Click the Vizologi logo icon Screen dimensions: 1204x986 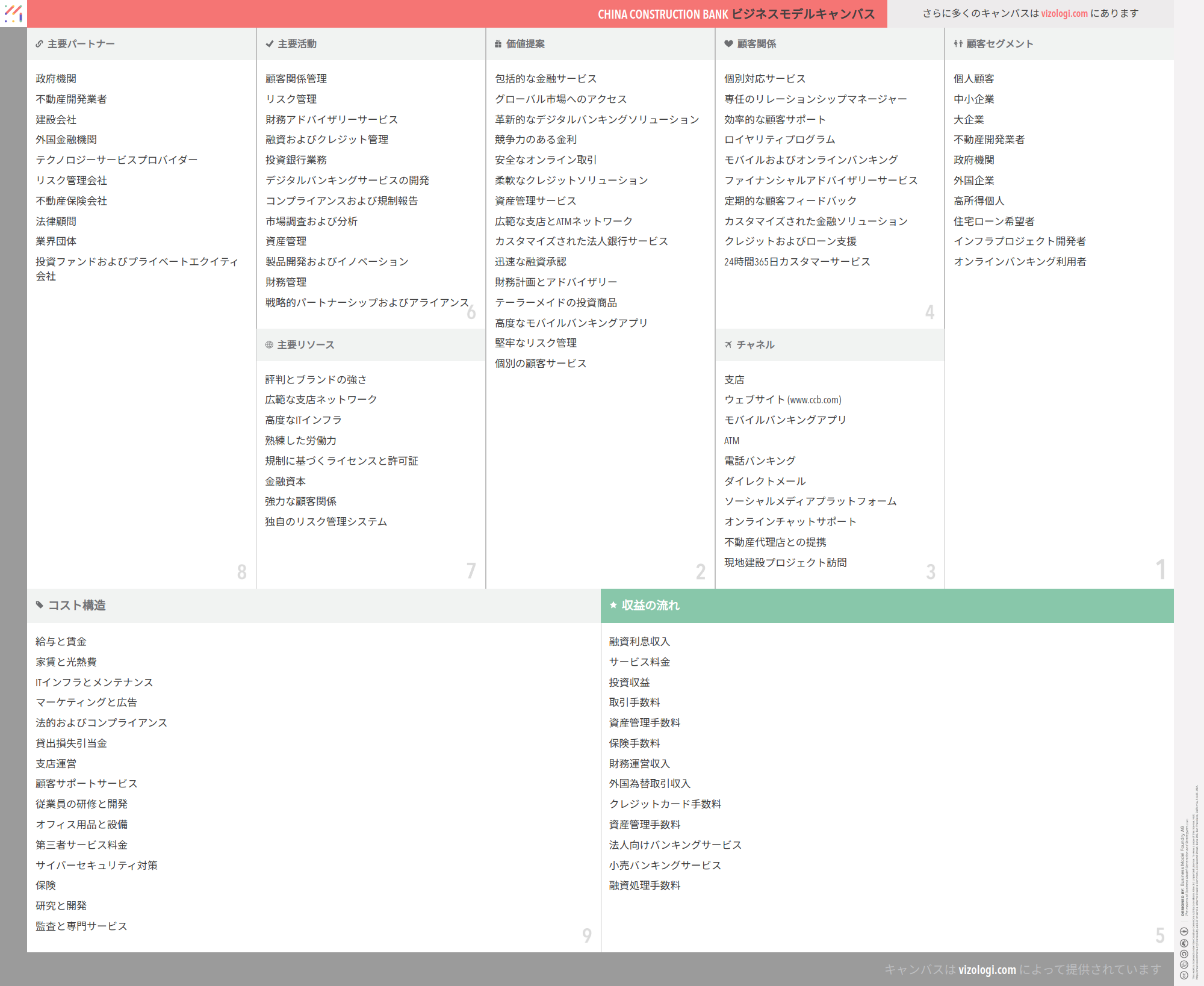point(13,13)
